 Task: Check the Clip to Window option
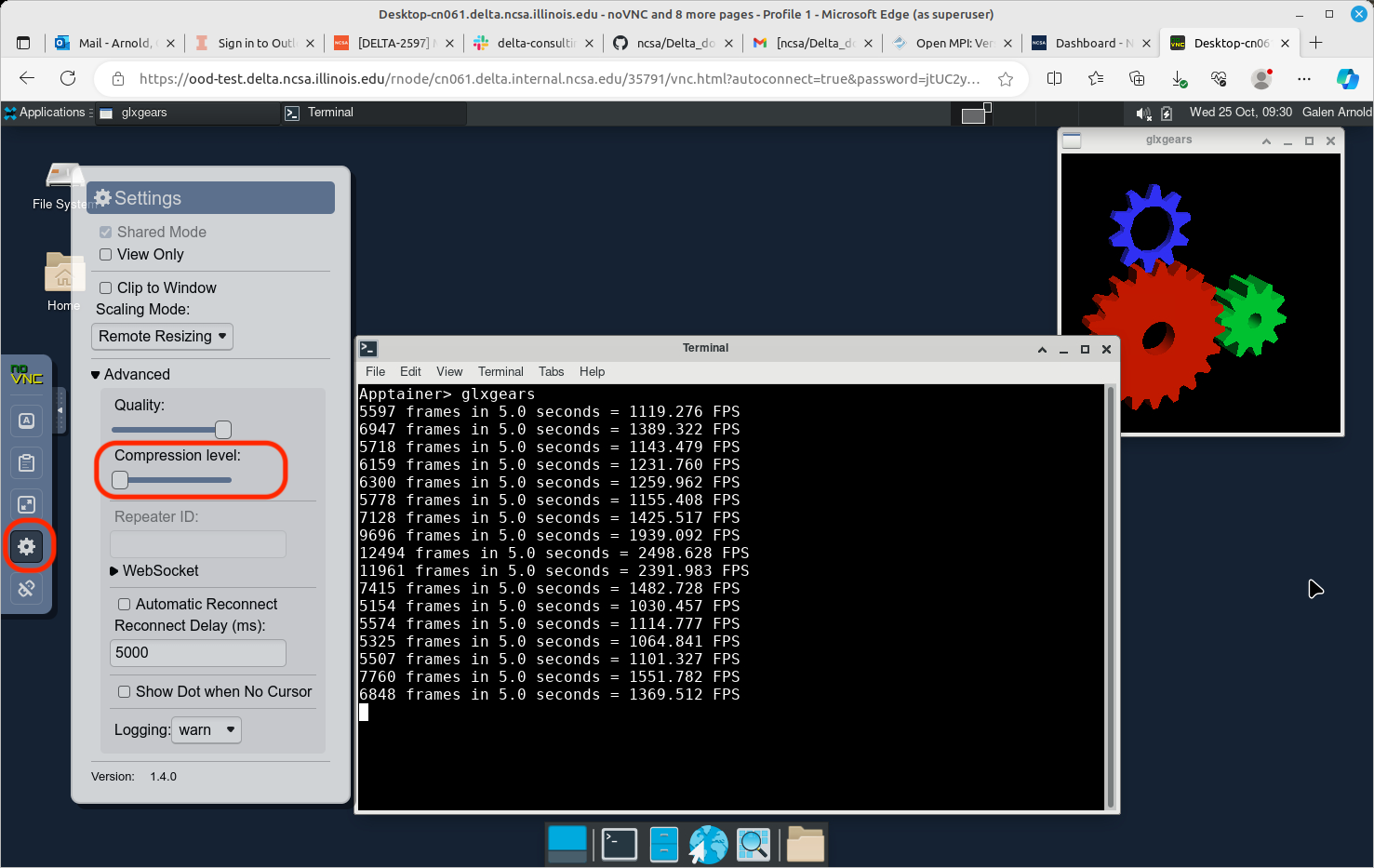[x=106, y=288]
